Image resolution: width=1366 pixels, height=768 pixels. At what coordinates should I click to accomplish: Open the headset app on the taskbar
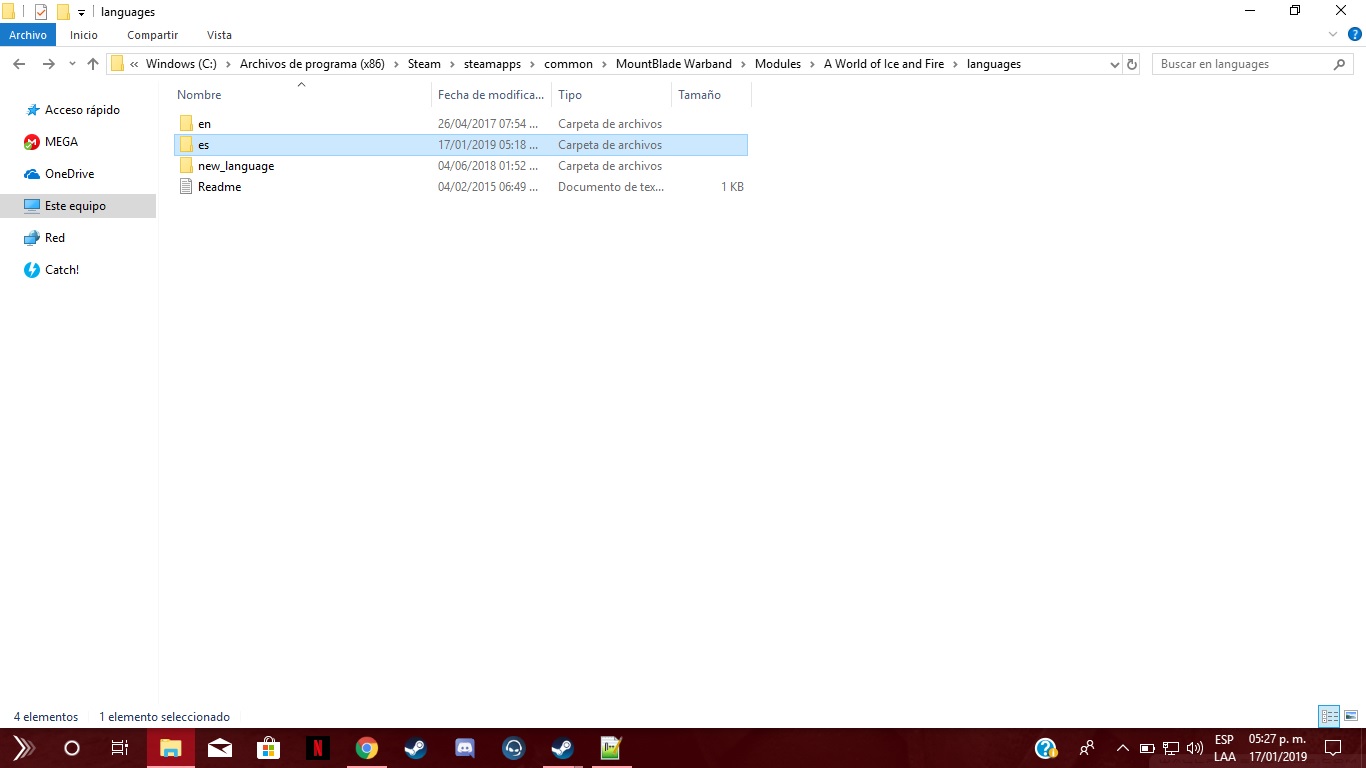tap(513, 748)
